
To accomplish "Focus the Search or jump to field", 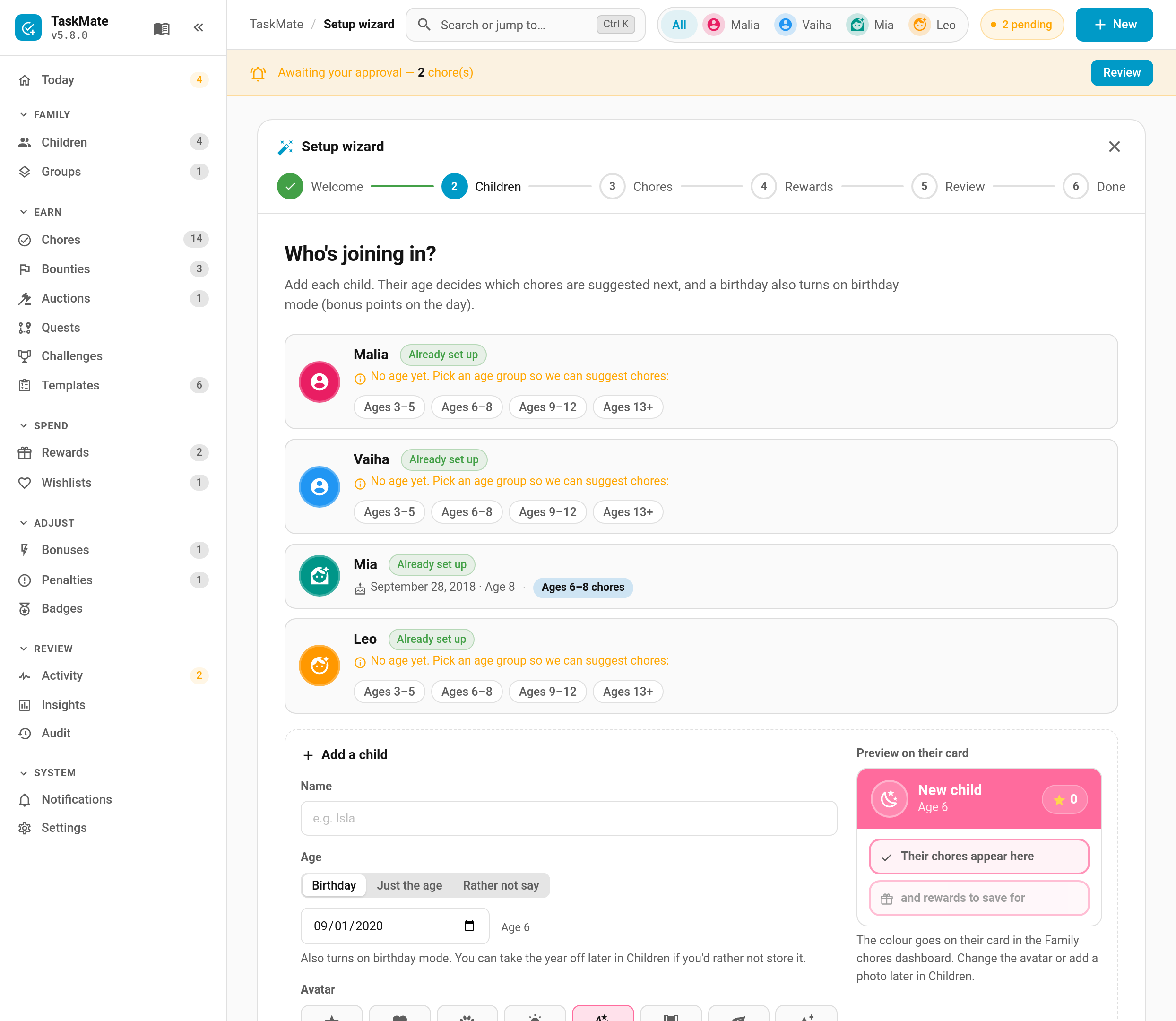I will click(x=525, y=25).
